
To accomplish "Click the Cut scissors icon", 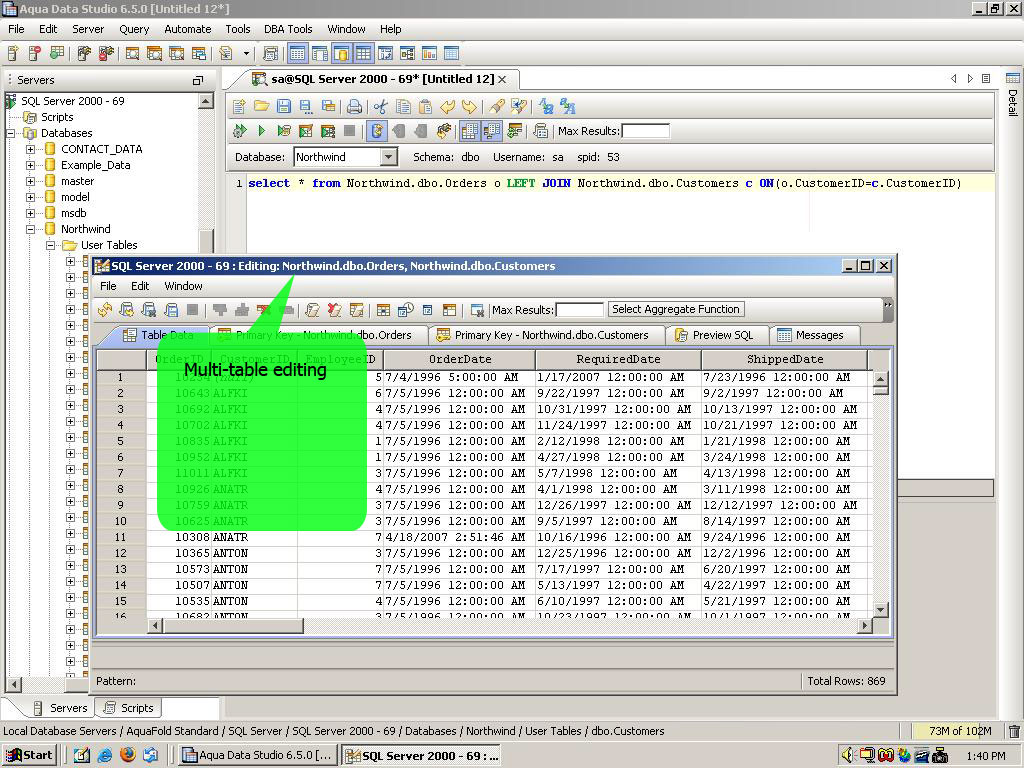I will pyautogui.click(x=381, y=106).
